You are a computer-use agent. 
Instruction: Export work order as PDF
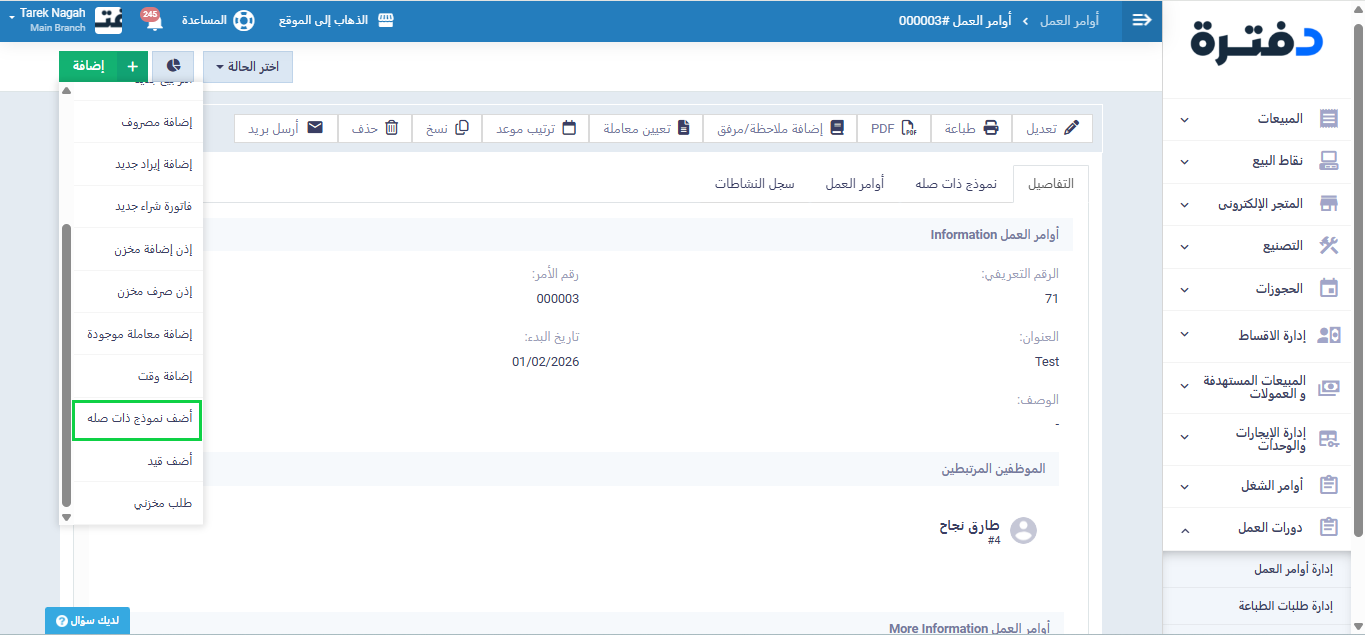(x=893, y=128)
